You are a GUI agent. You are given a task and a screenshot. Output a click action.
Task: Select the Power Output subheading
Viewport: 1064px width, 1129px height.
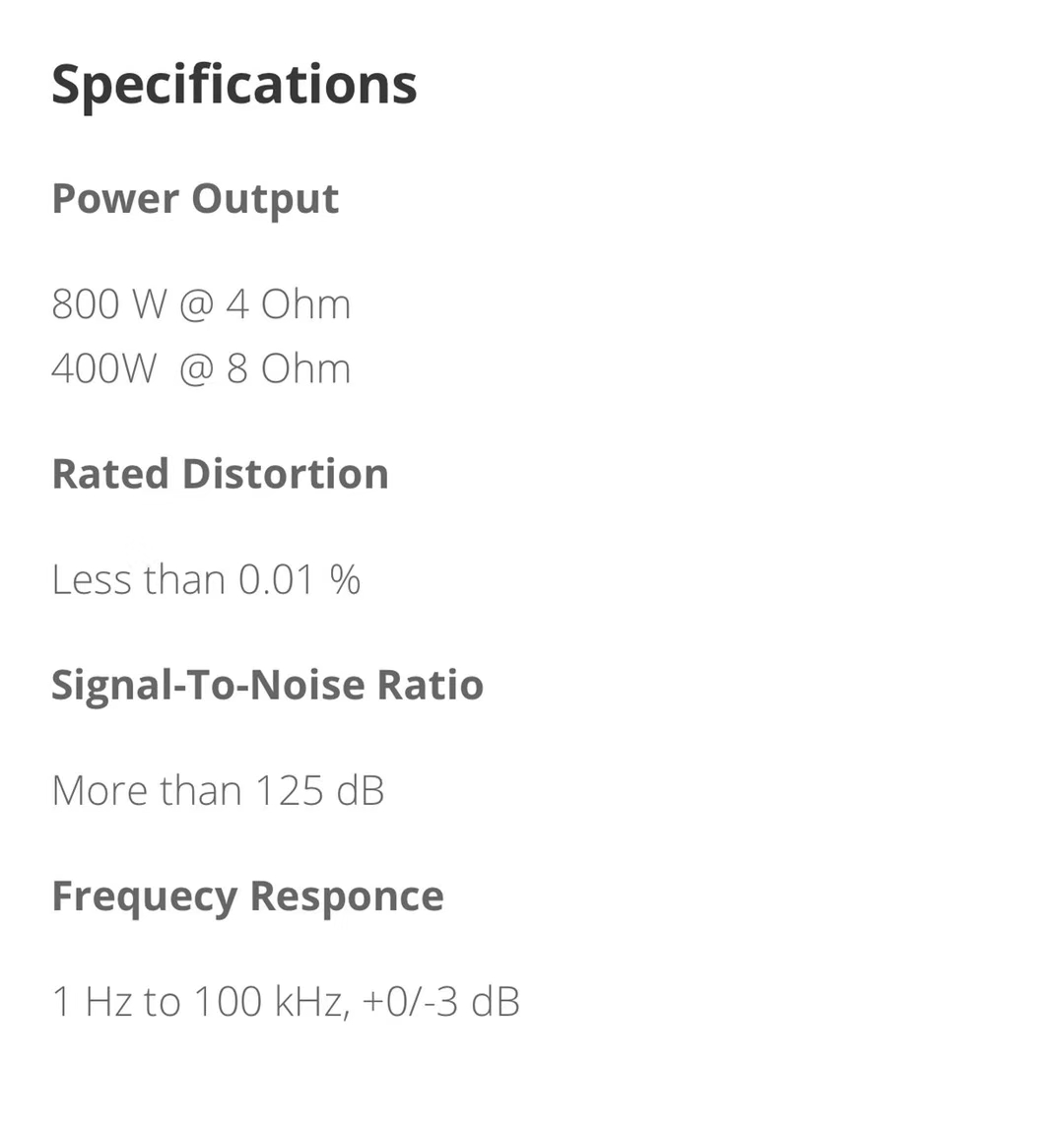[x=195, y=200]
